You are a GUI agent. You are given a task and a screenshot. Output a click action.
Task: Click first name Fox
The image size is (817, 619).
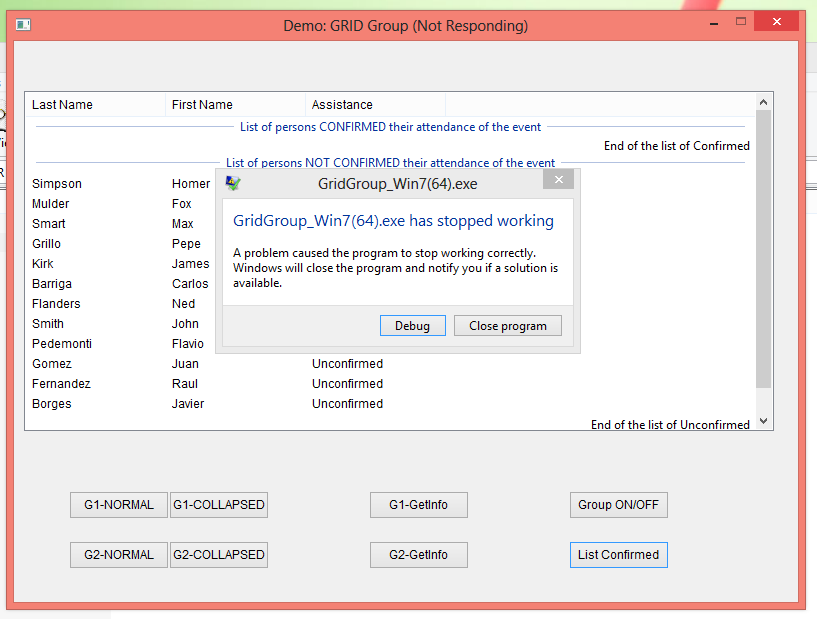click(x=182, y=204)
